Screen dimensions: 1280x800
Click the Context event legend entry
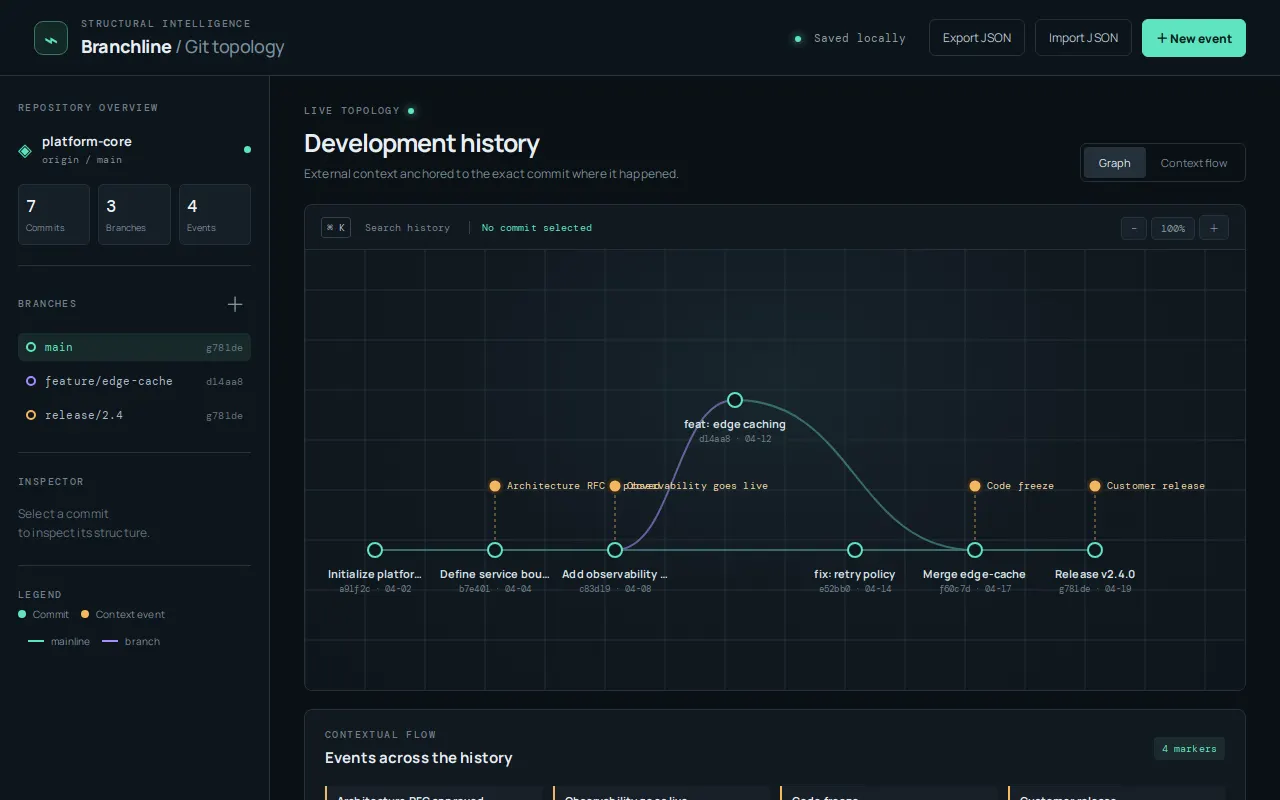123,614
